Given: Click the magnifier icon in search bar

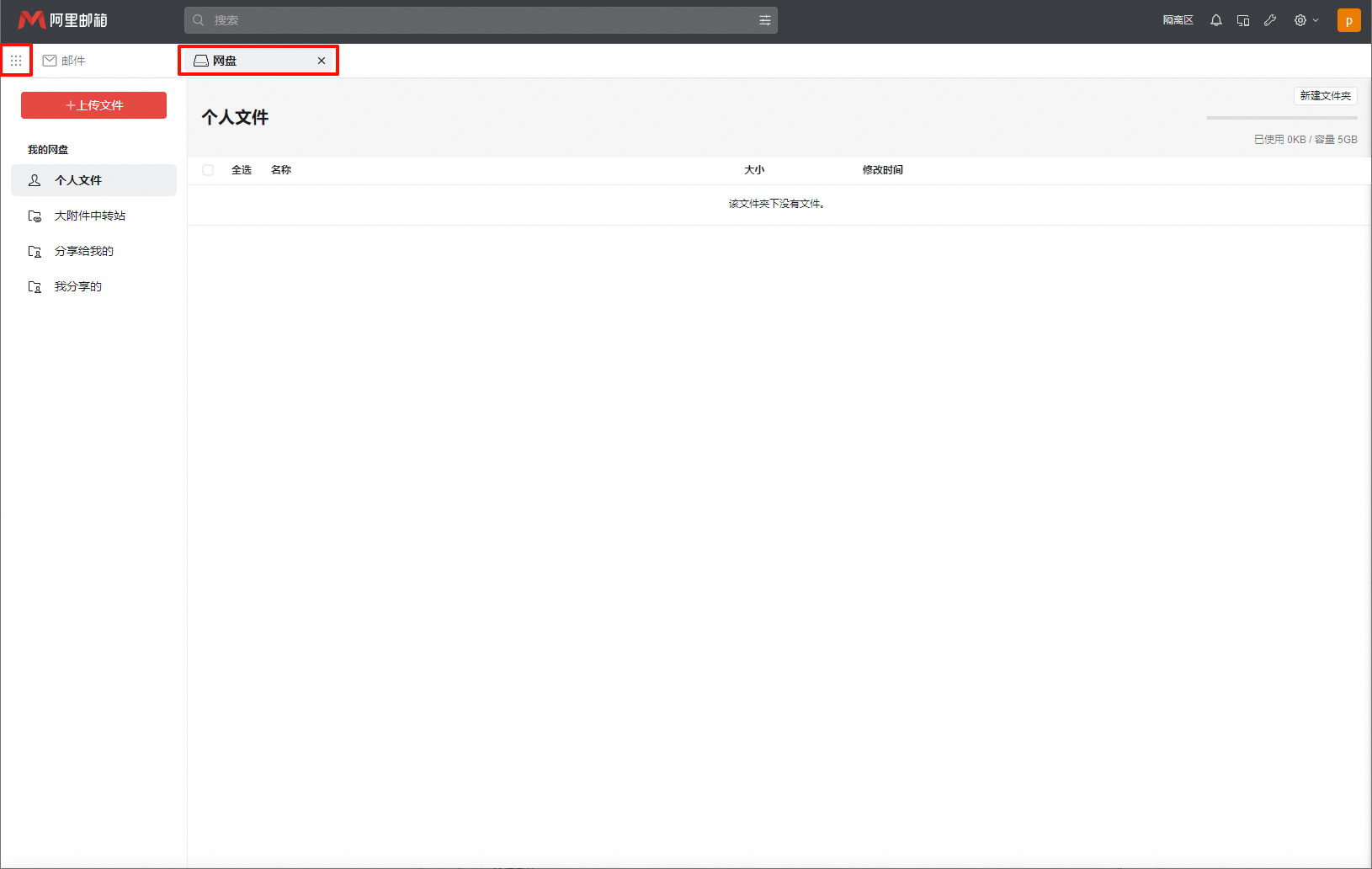Looking at the screenshot, I should tap(199, 20).
